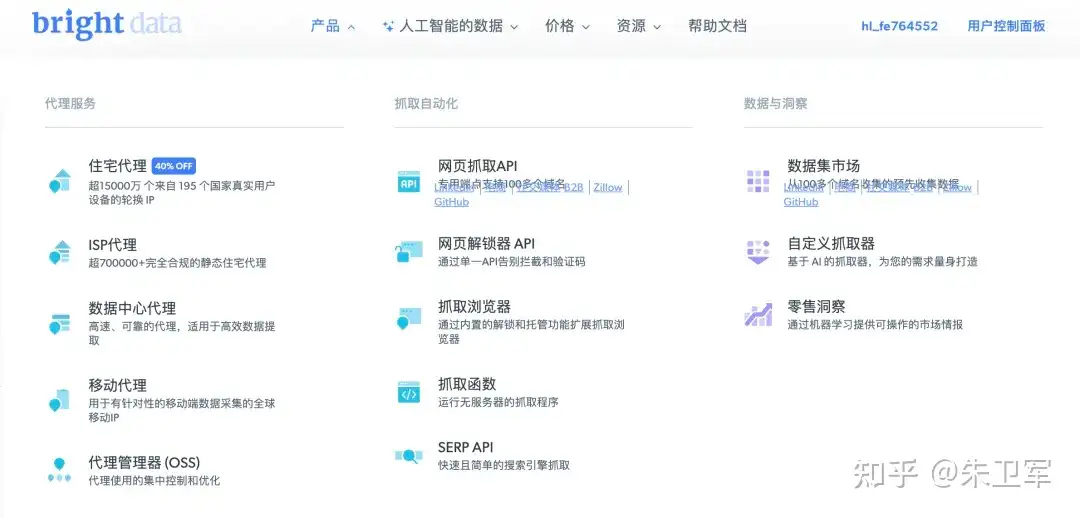Open the 代理管理器 (OSS) link
Screen dimensions: 1080x518
pos(144,462)
